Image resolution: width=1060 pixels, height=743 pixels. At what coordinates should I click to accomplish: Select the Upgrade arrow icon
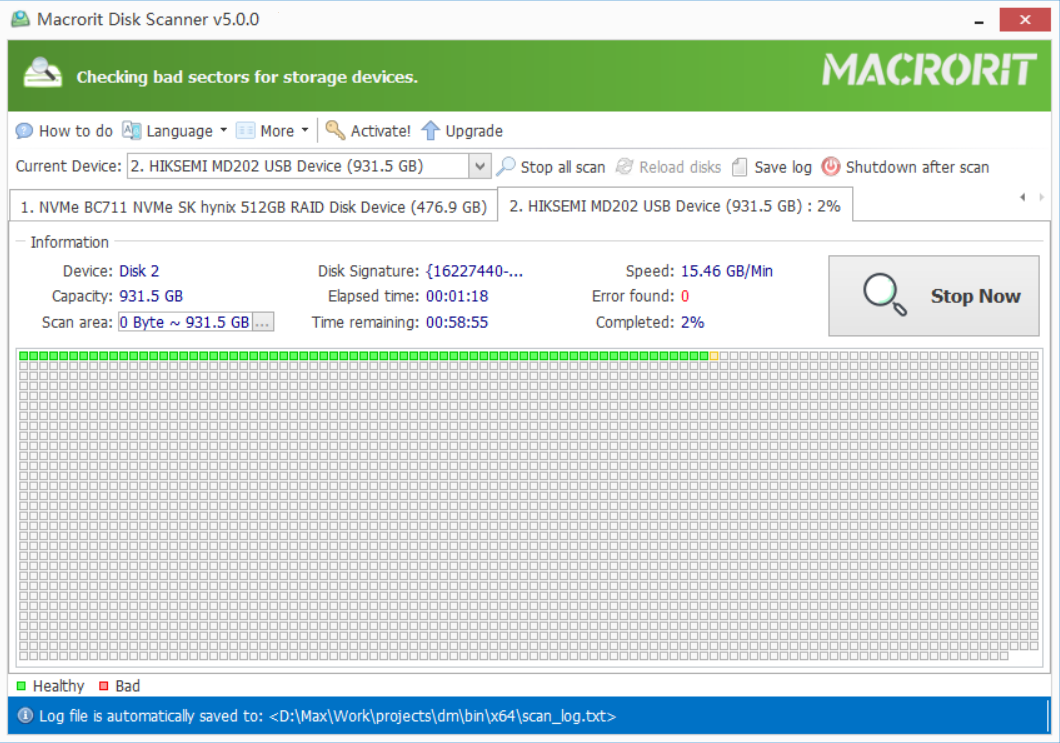tap(432, 130)
